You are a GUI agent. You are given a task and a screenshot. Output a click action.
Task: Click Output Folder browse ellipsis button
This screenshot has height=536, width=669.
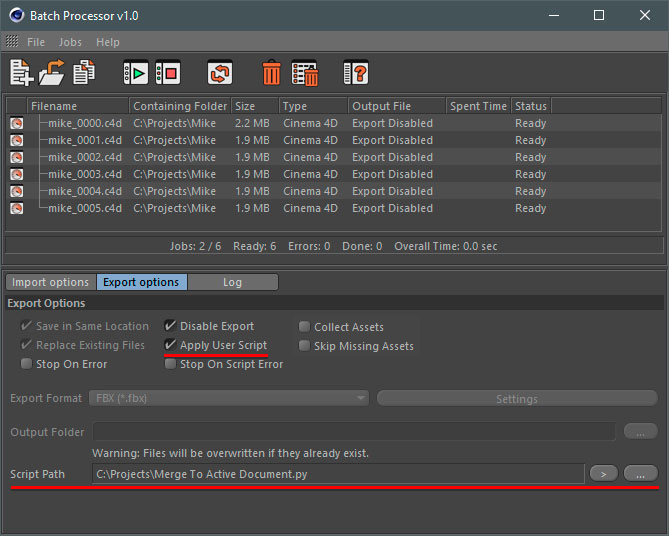tap(640, 432)
